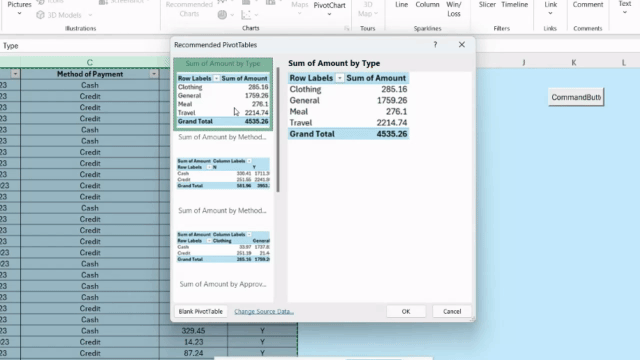This screenshot has width=640, height=360.
Task: Click the Method of Payment header cell
Action: pos(90,74)
